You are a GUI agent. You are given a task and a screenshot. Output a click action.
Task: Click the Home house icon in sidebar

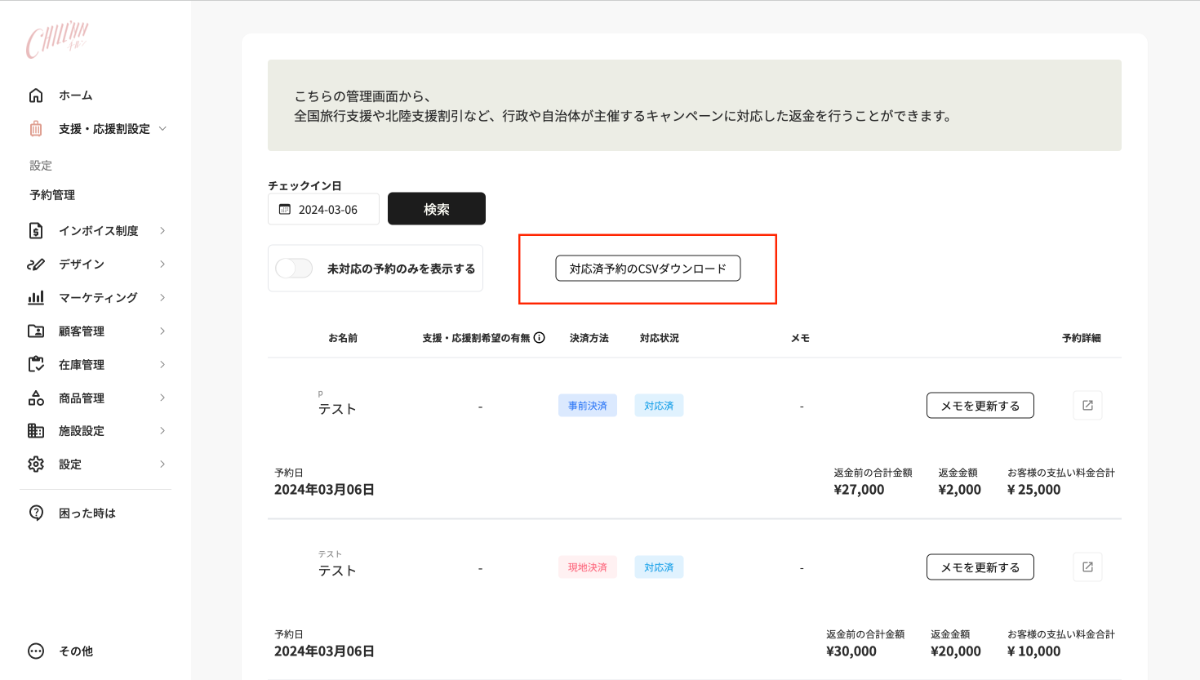[x=36, y=95]
